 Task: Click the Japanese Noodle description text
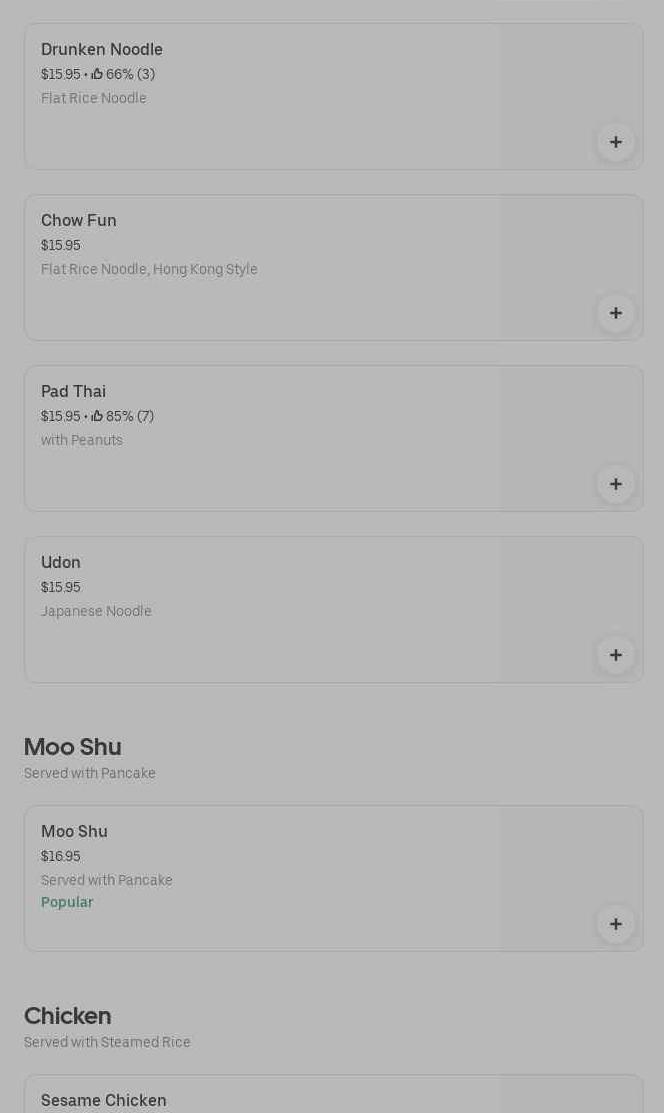click(96, 611)
